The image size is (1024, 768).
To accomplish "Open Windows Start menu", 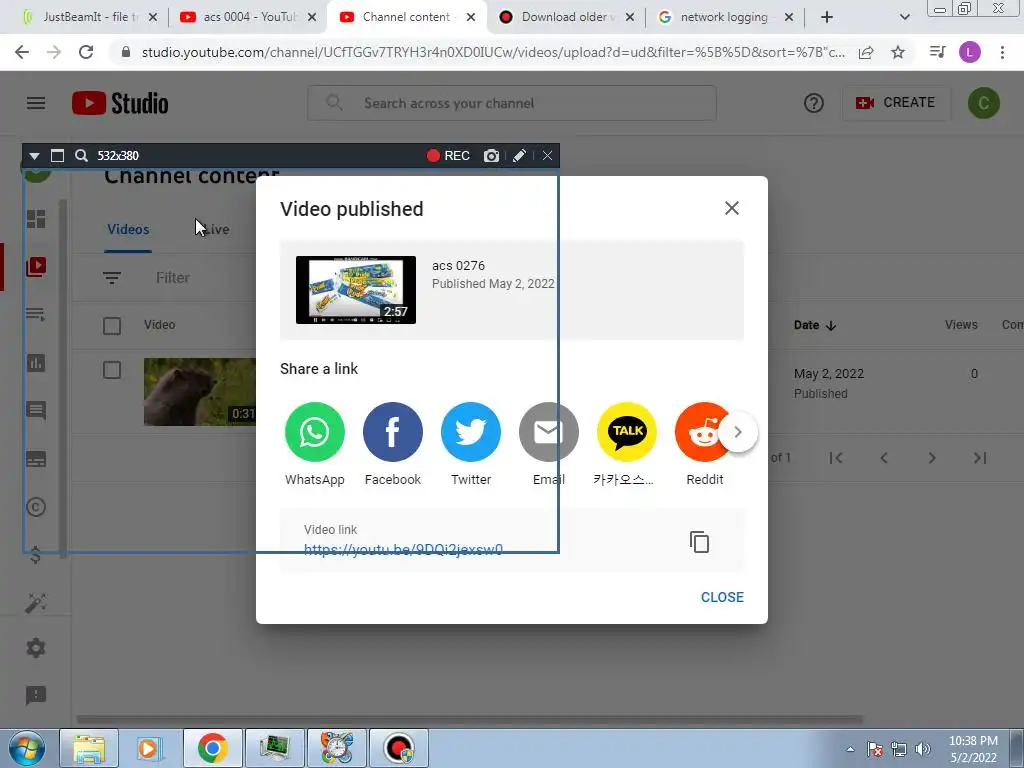I will tap(26, 748).
